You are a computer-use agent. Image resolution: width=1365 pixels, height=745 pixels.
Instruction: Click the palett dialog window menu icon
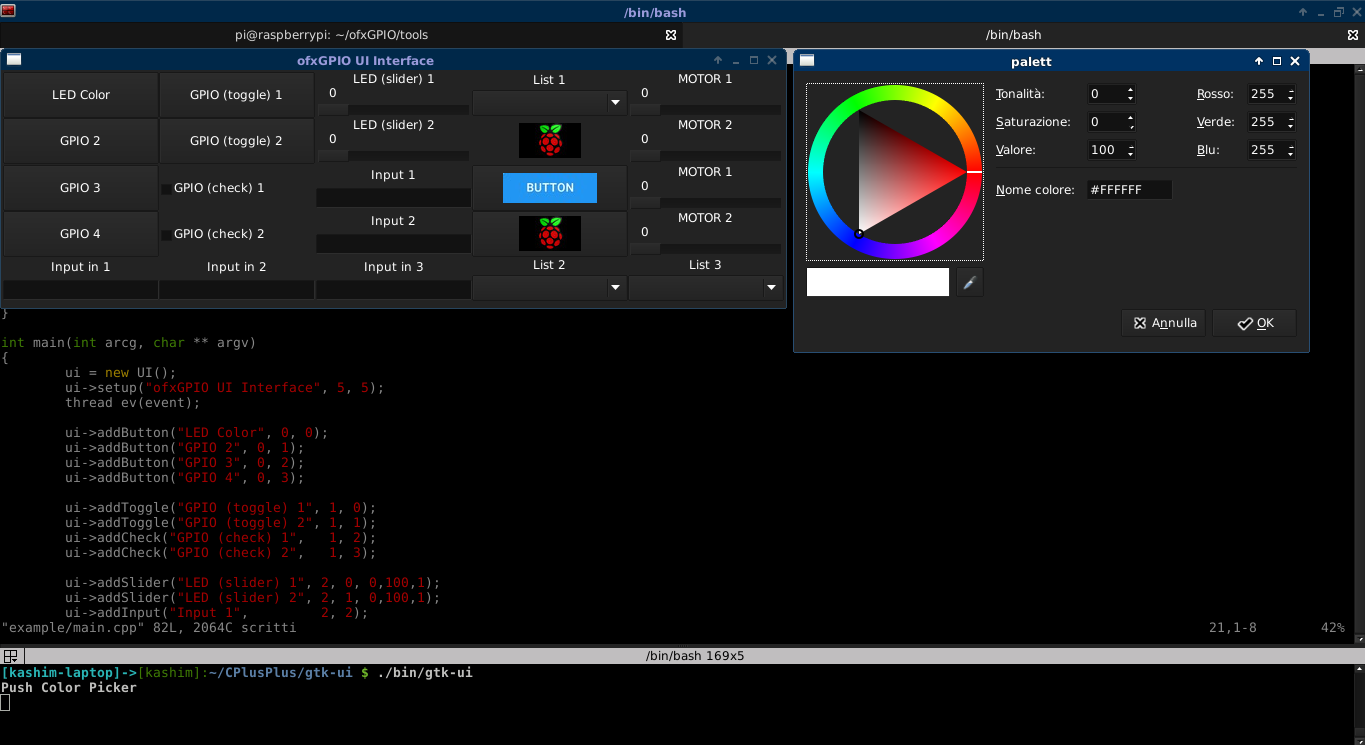807,61
